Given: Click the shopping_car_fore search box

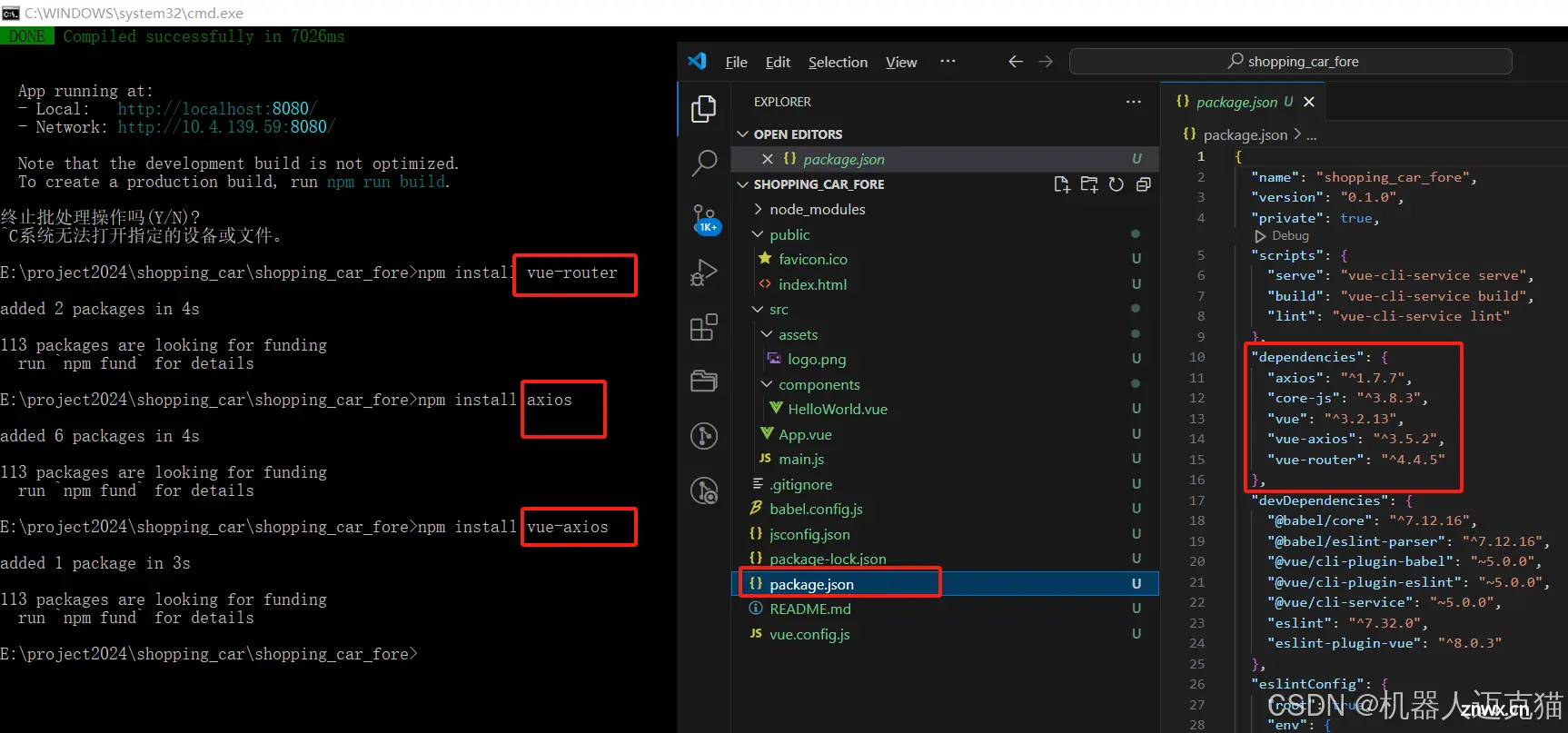Looking at the screenshot, I should tap(1291, 61).
